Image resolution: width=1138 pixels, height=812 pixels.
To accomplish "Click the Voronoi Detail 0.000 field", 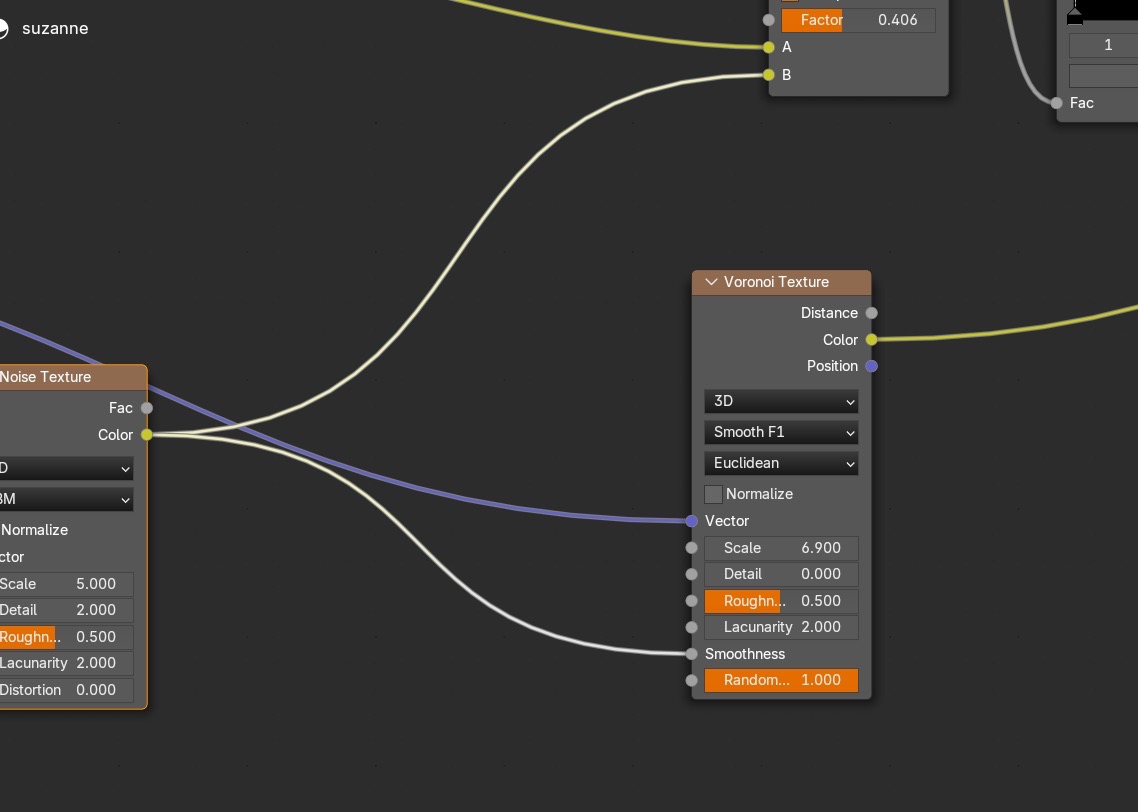I will (x=781, y=574).
